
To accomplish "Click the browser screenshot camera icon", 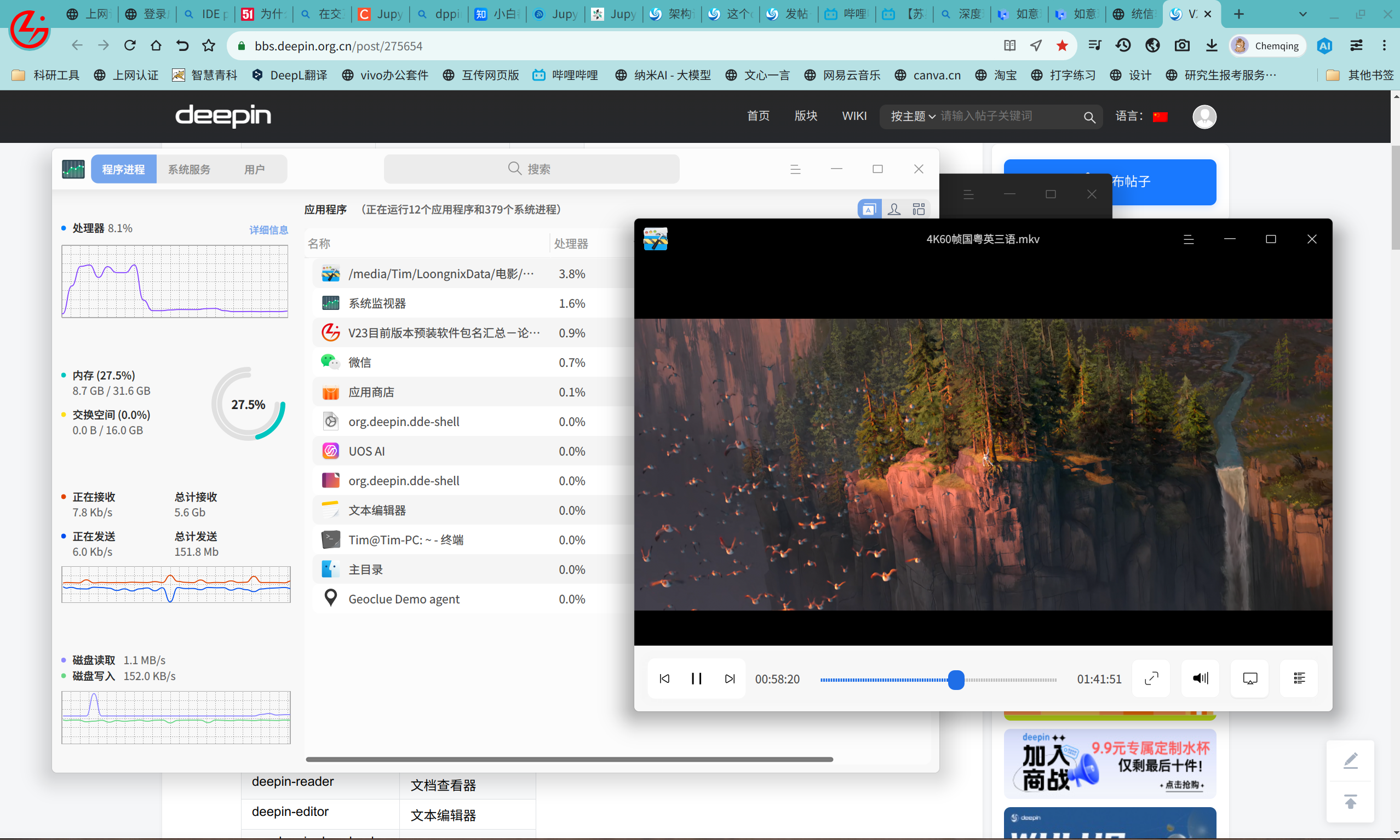I will [x=1181, y=45].
